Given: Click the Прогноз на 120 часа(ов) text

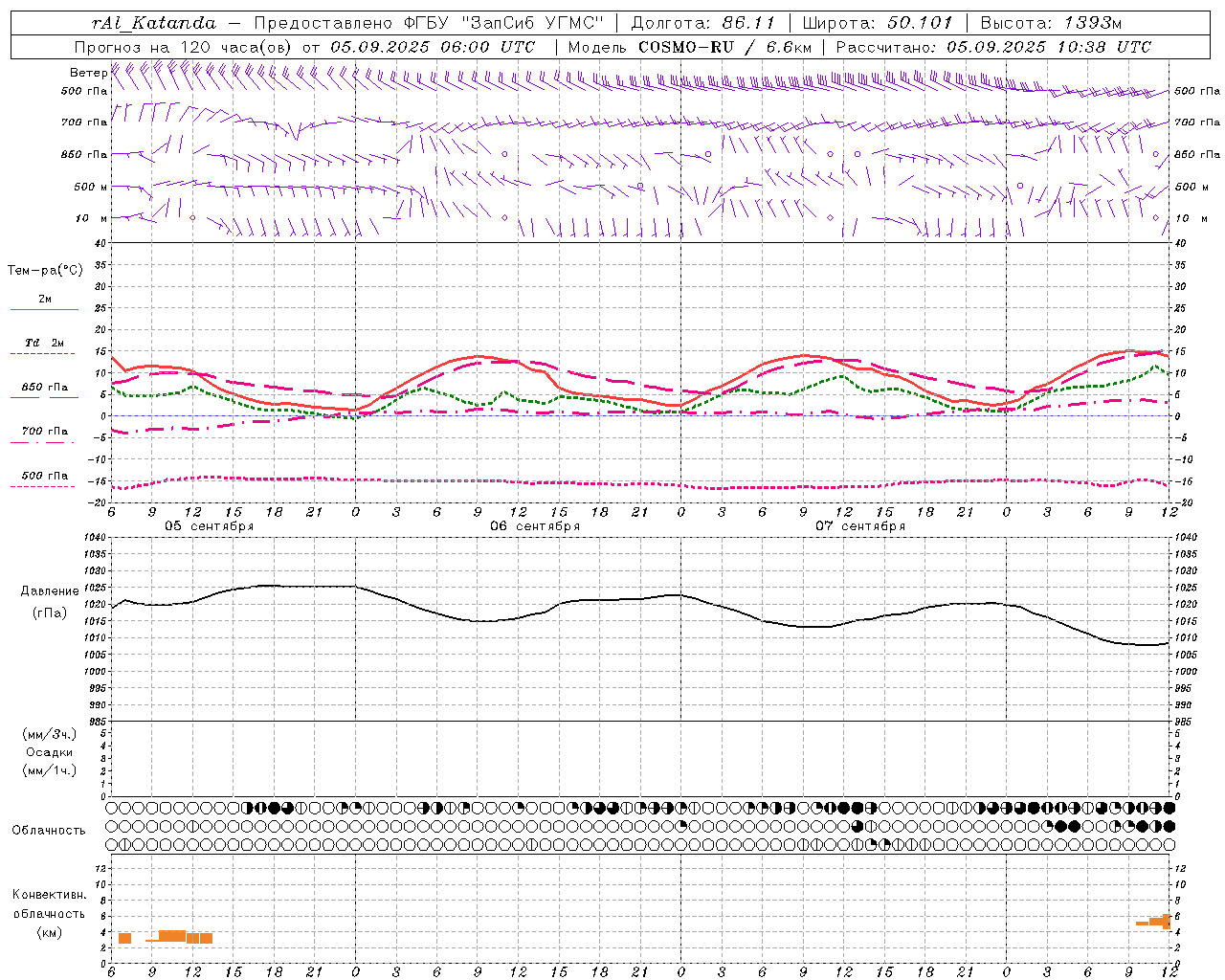Looking at the screenshot, I should [185, 47].
